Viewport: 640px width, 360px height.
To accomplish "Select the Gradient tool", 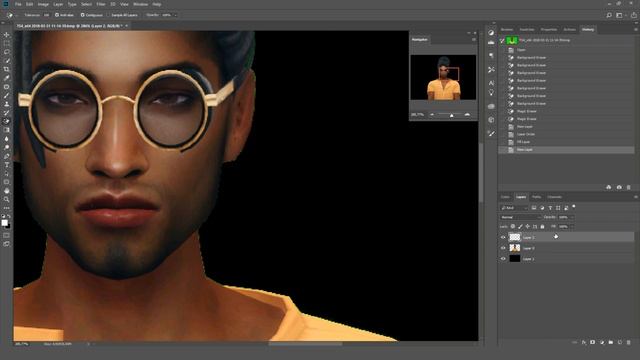I will coord(7,130).
